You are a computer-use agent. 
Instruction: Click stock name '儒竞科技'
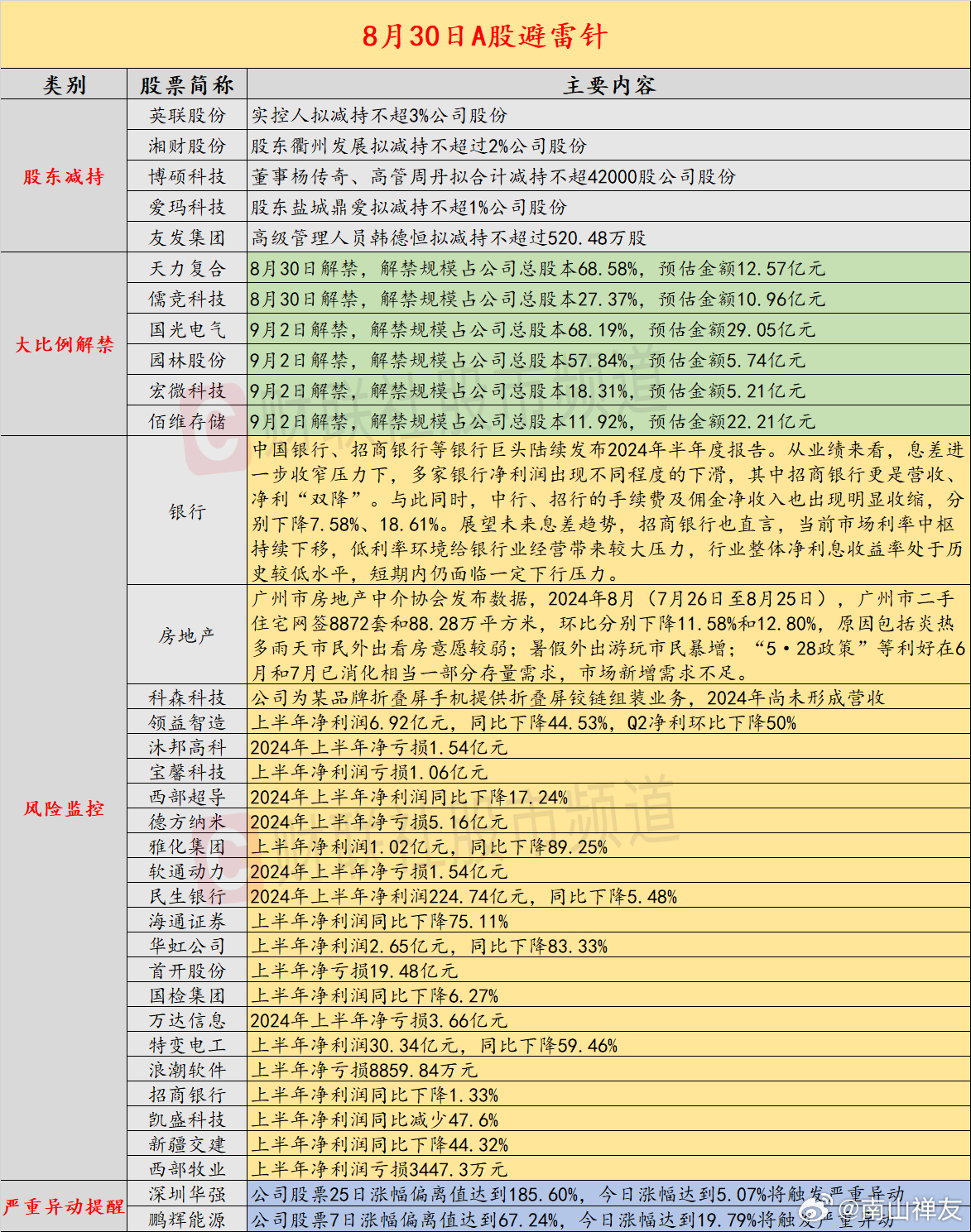coord(187,300)
